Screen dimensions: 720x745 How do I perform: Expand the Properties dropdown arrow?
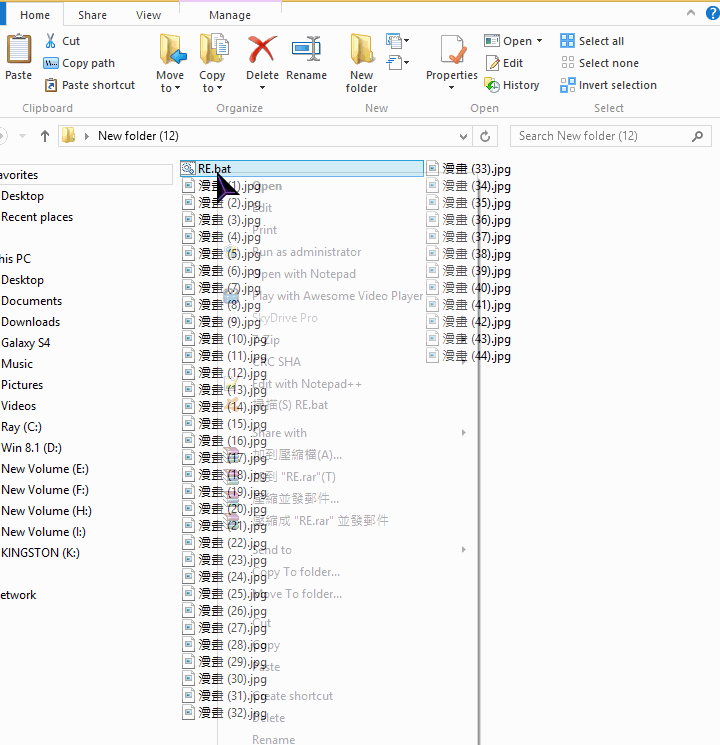pyautogui.click(x=451, y=87)
